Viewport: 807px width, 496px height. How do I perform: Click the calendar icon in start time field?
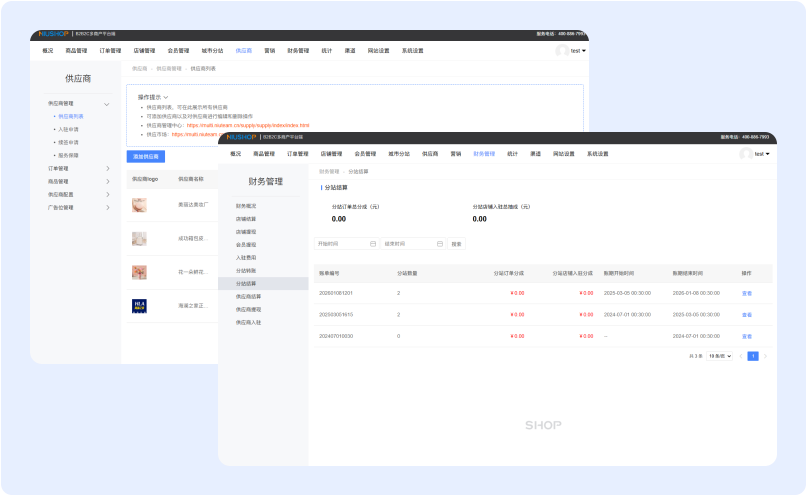(x=373, y=243)
